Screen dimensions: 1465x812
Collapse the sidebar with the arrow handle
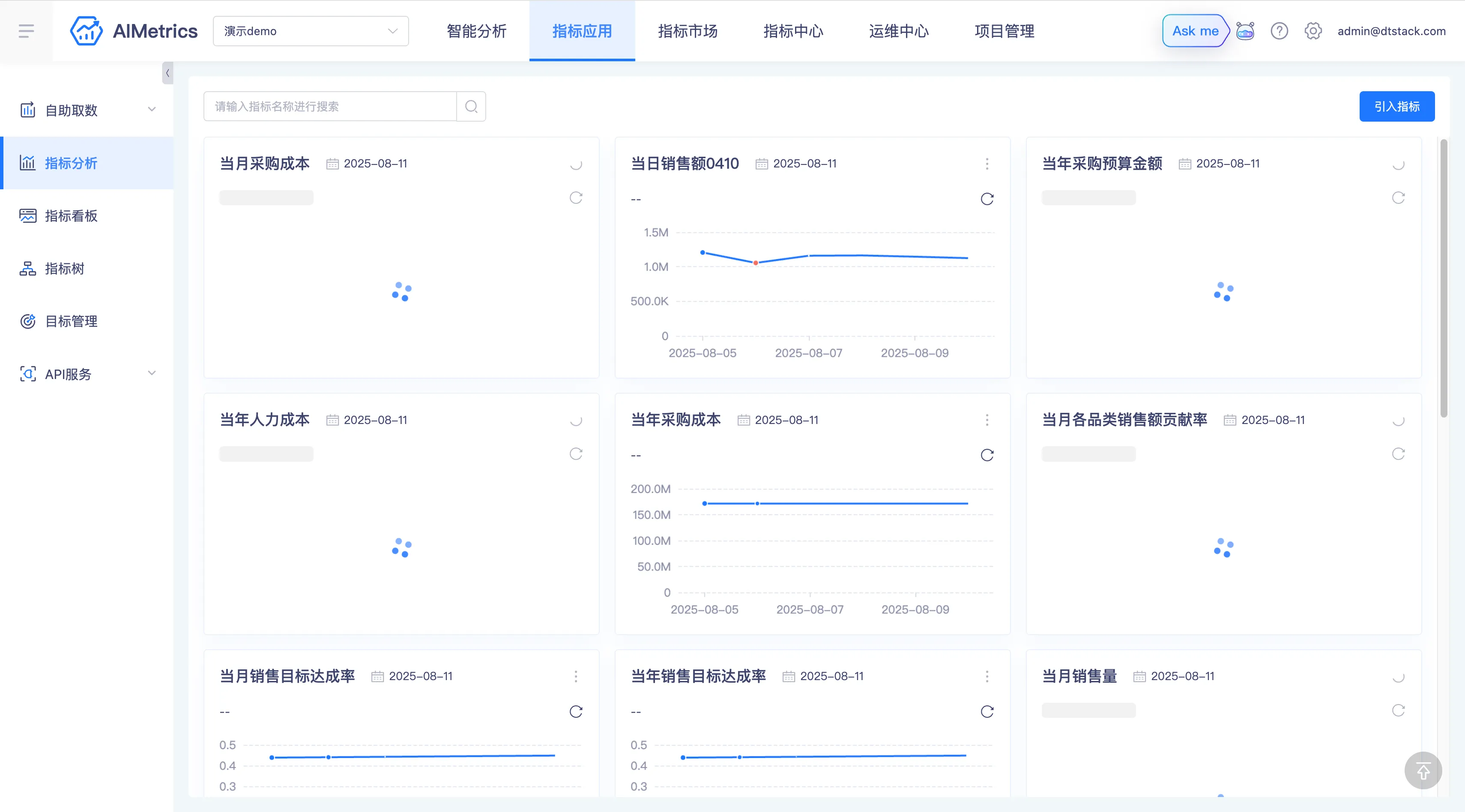(x=167, y=73)
